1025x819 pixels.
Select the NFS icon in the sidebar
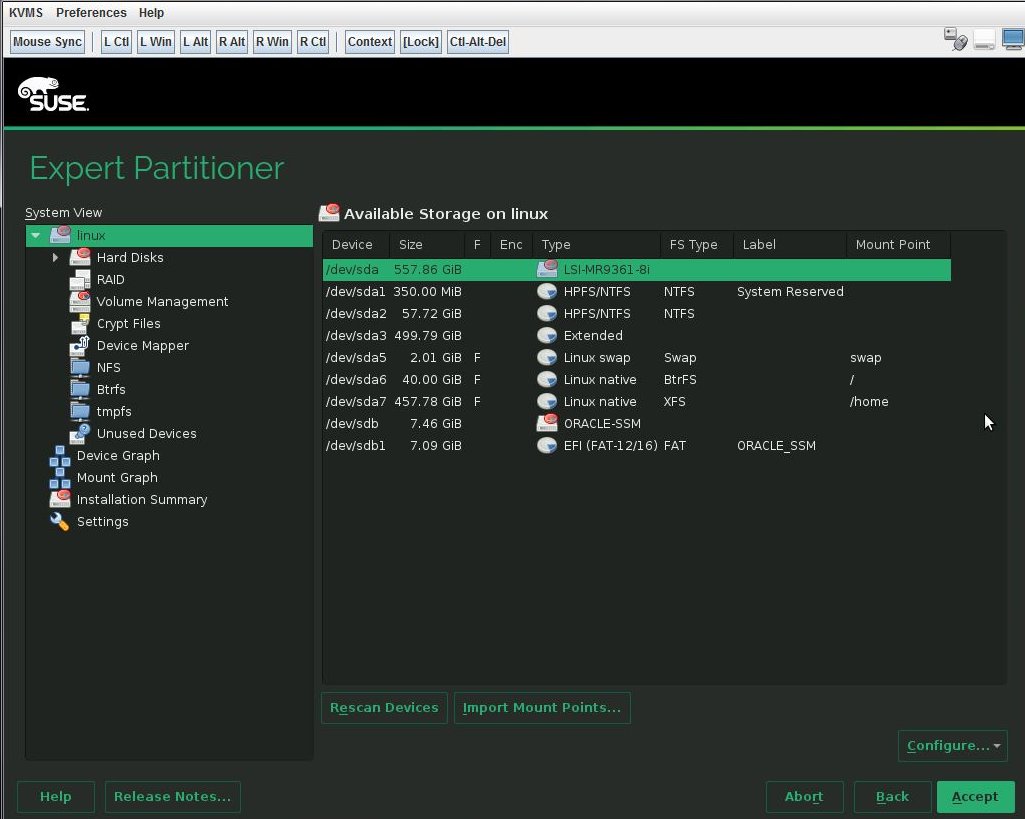tap(80, 367)
